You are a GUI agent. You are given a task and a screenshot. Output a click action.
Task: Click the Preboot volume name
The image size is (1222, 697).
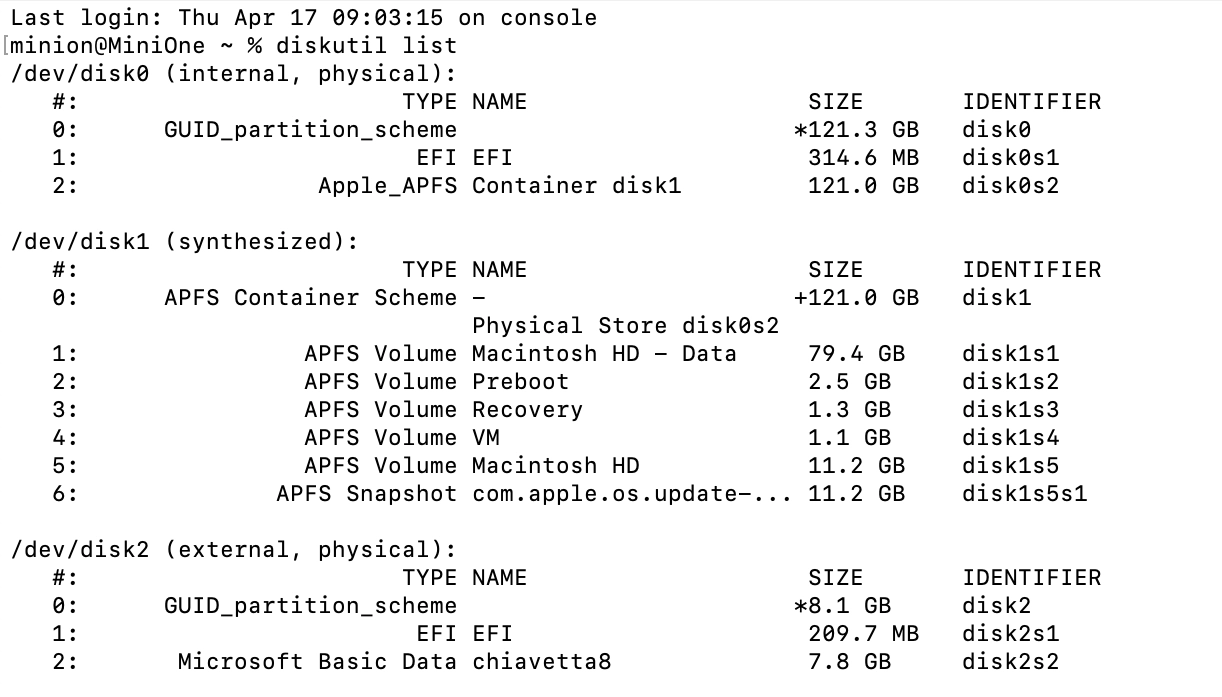pos(520,382)
